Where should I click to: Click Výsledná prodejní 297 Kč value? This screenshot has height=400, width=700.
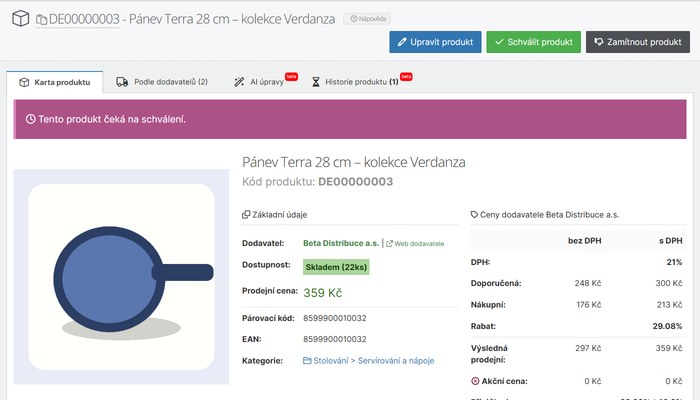point(588,348)
